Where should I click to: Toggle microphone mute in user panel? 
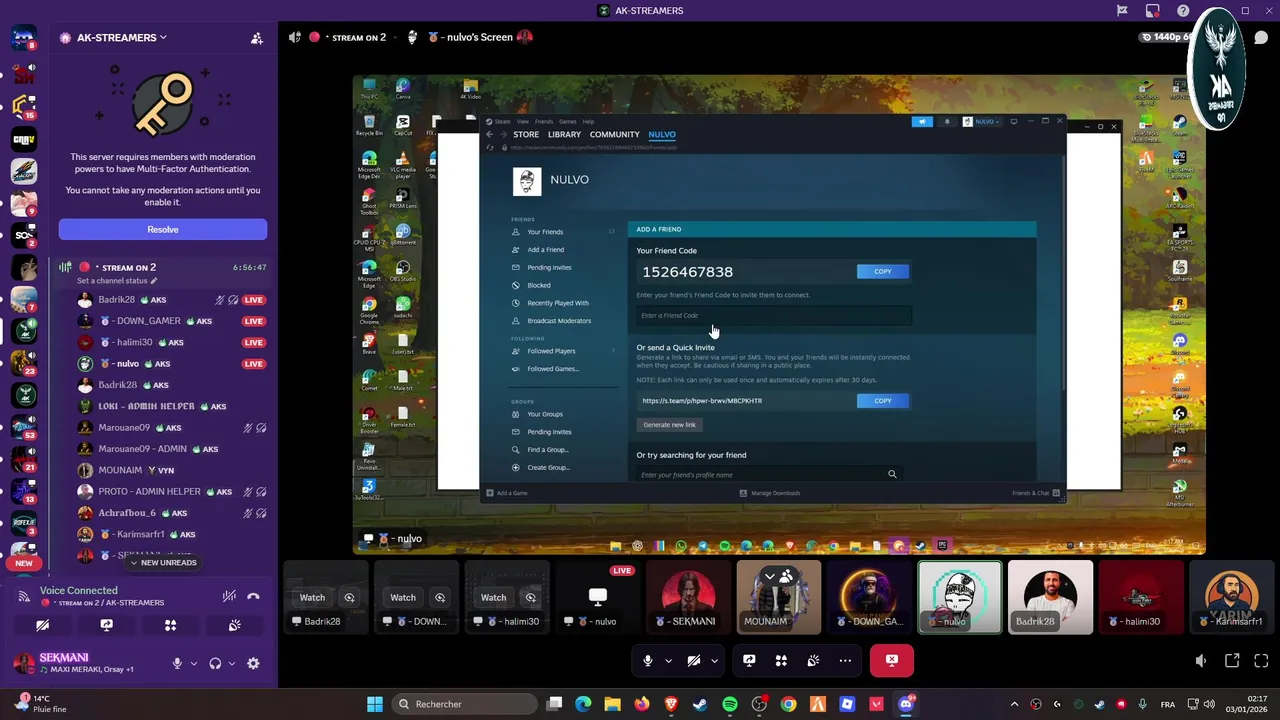[x=177, y=663]
